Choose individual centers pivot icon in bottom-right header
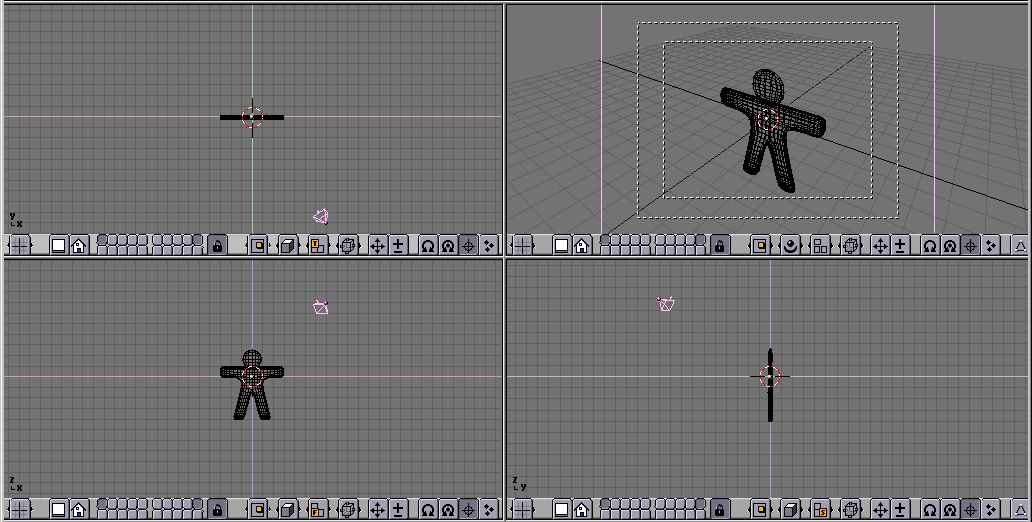The height and width of the screenshot is (522, 1032). click(x=990, y=511)
